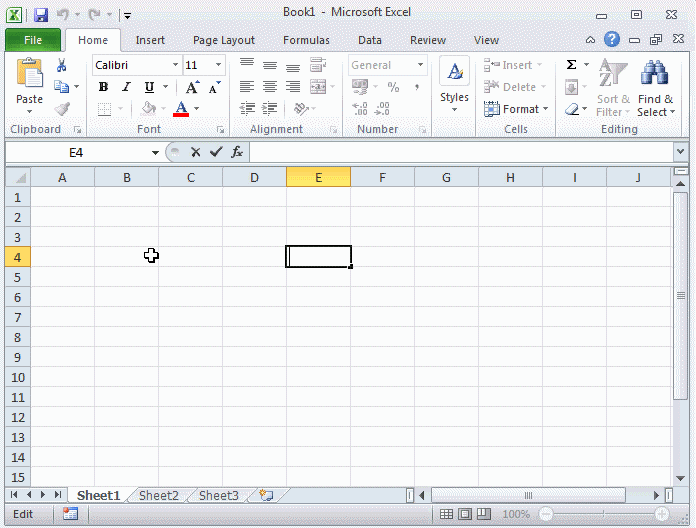Viewport: 696px width, 528px height.
Task: Insert a new worksheet tab icon
Action: point(266,495)
